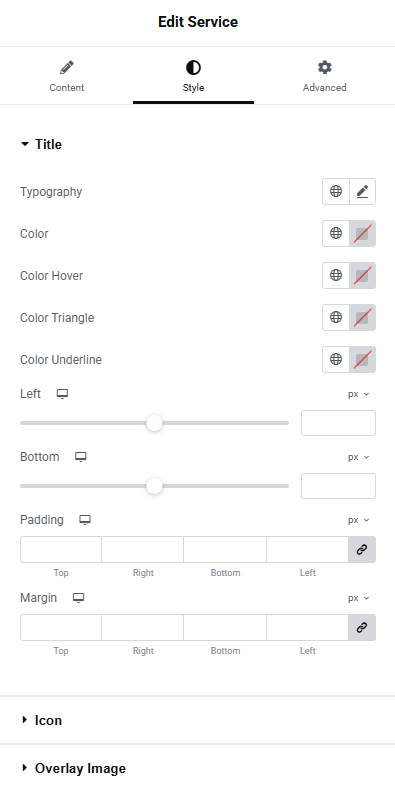This screenshot has width=395, height=796.
Task: Click responsive device icon beside Bottom
Action: click(81, 457)
